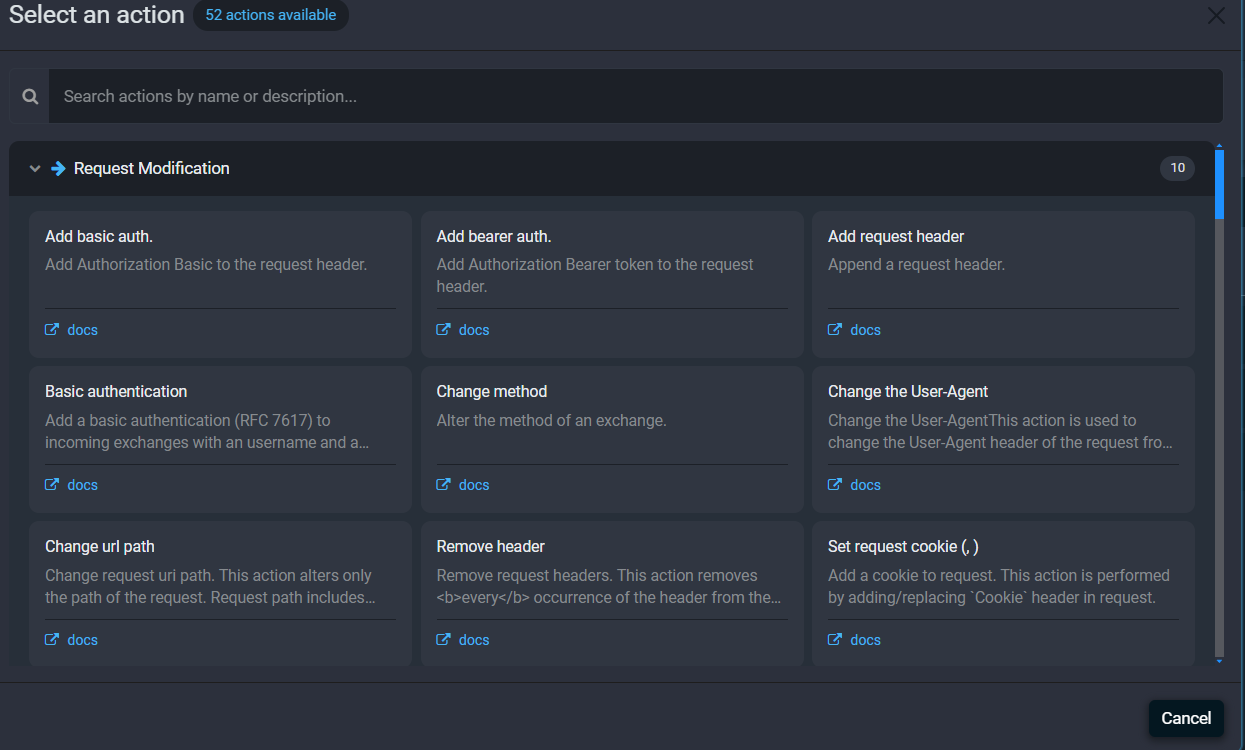Click the 10 count badge in section header
The width and height of the screenshot is (1245, 750).
coord(1177,168)
